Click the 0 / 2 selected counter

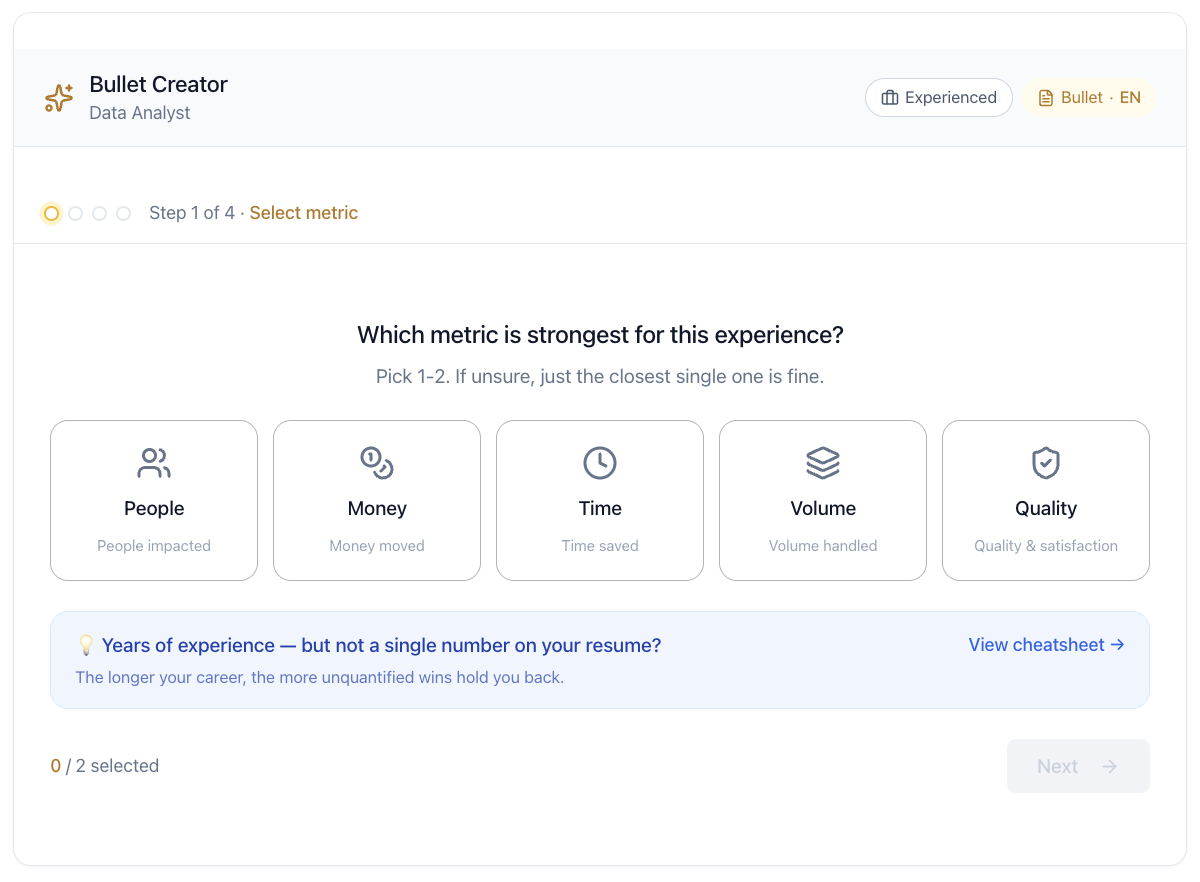pyautogui.click(x=105, y=766)
